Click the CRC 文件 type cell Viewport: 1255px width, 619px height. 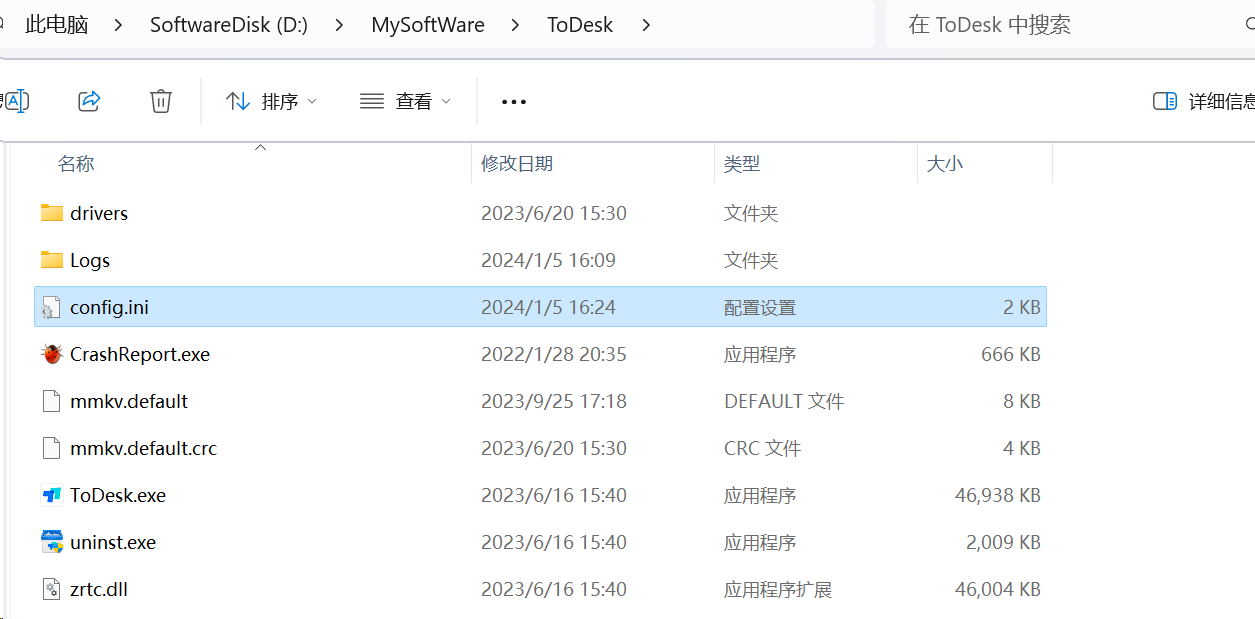(x=763, y=448)
